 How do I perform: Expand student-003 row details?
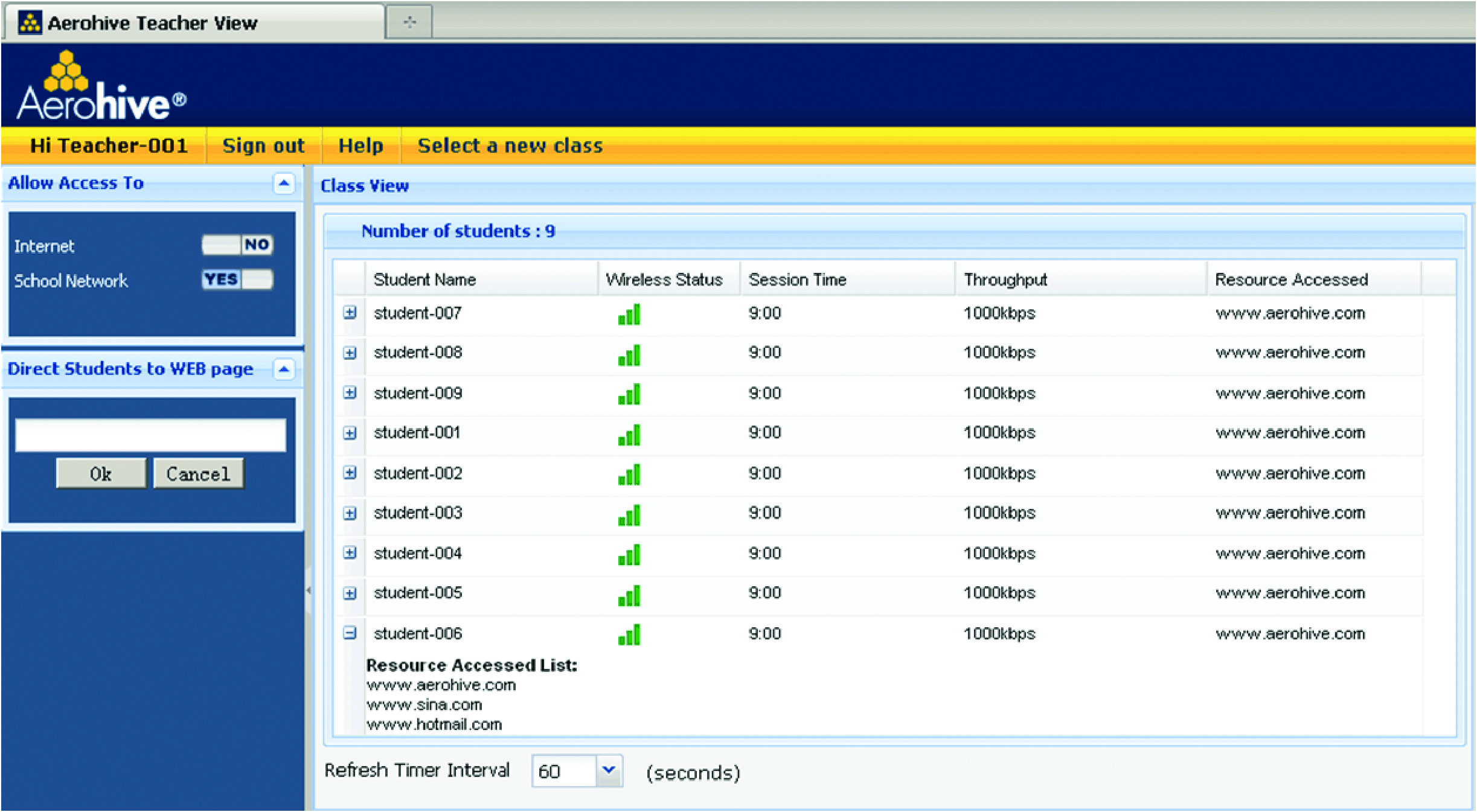point(350,513)
